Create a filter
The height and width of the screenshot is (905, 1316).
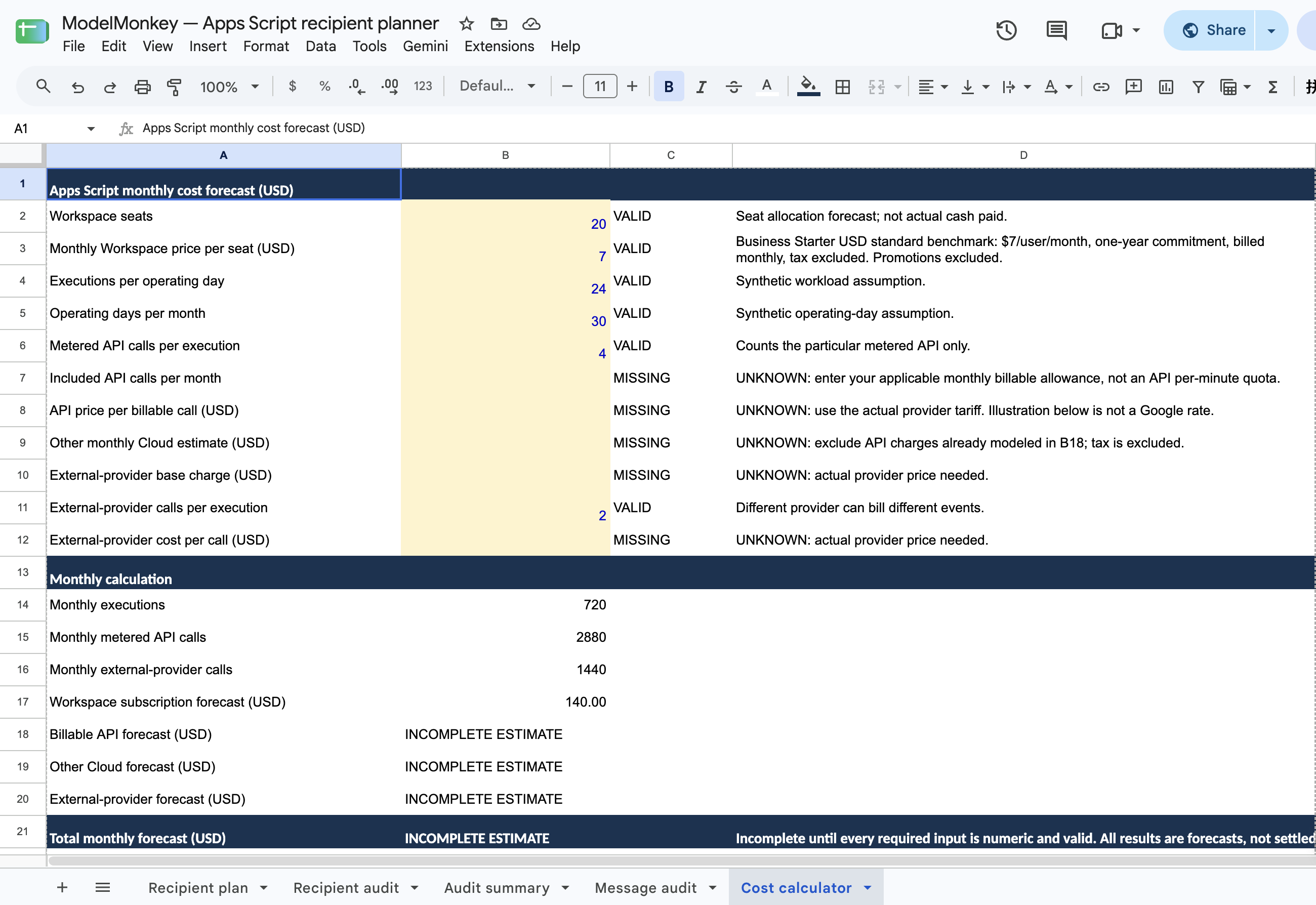tap(1198, 86)
